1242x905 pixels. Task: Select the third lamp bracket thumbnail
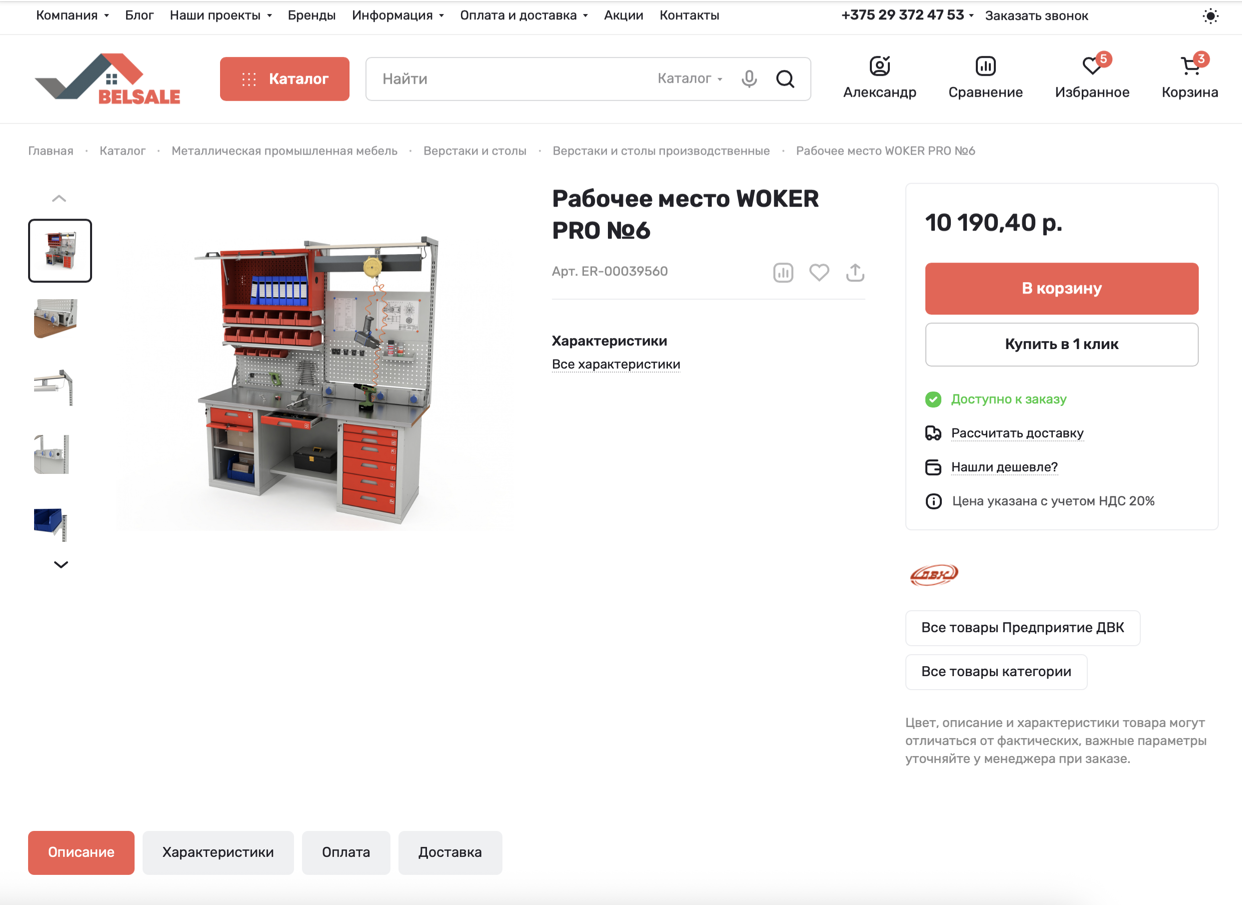(54, 387)
